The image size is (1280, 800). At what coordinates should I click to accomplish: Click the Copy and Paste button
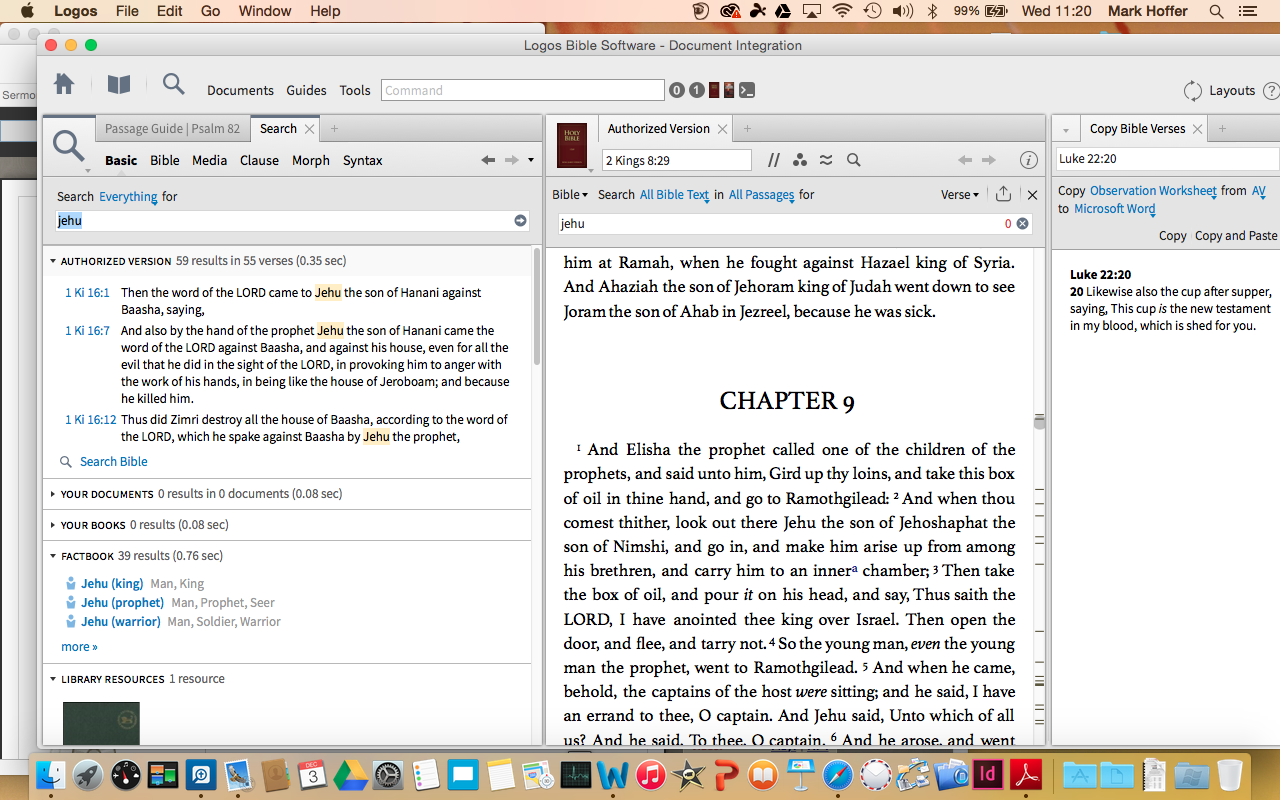pos(1236,236)
